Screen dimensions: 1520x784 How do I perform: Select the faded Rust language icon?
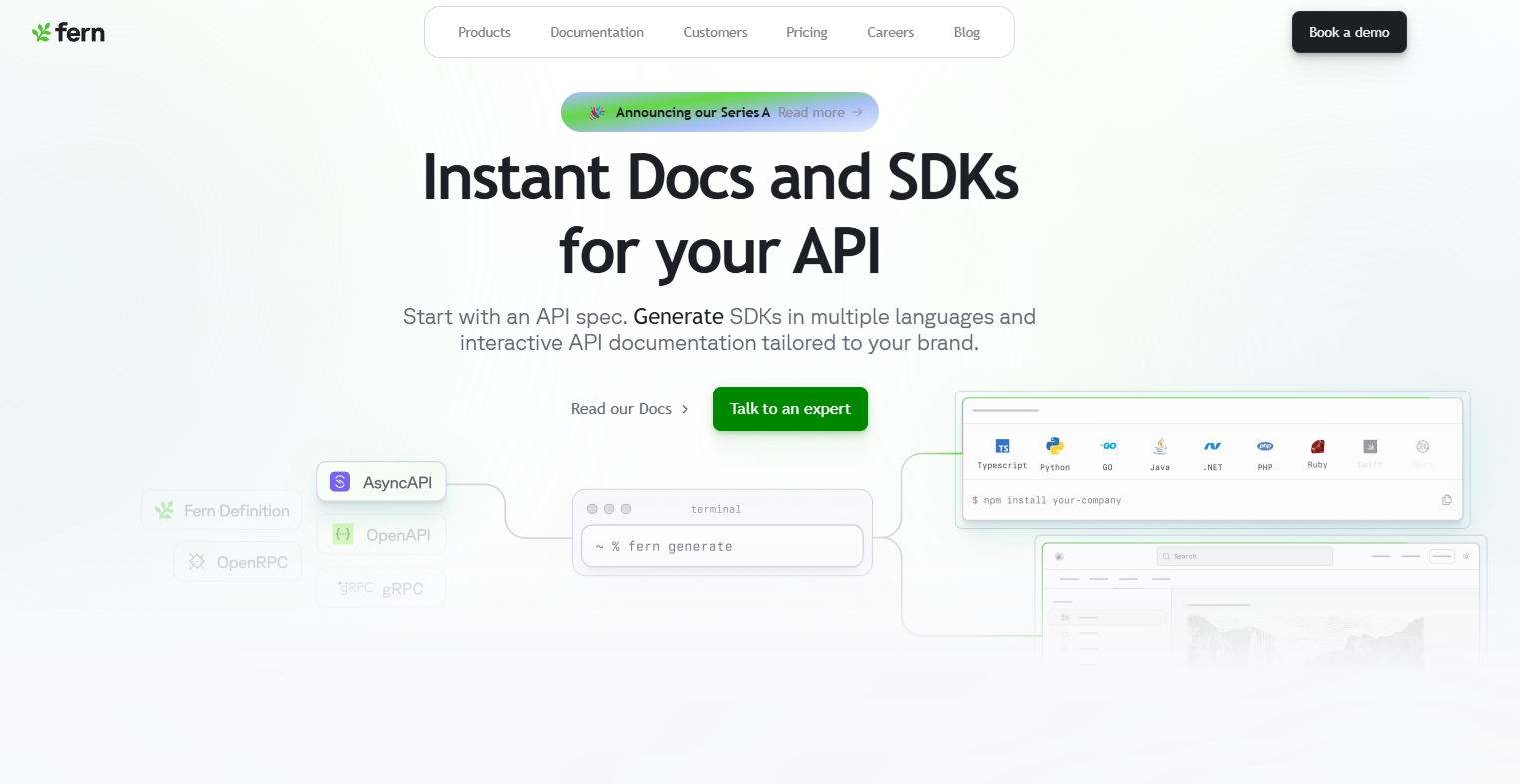tap(1423, 446)
